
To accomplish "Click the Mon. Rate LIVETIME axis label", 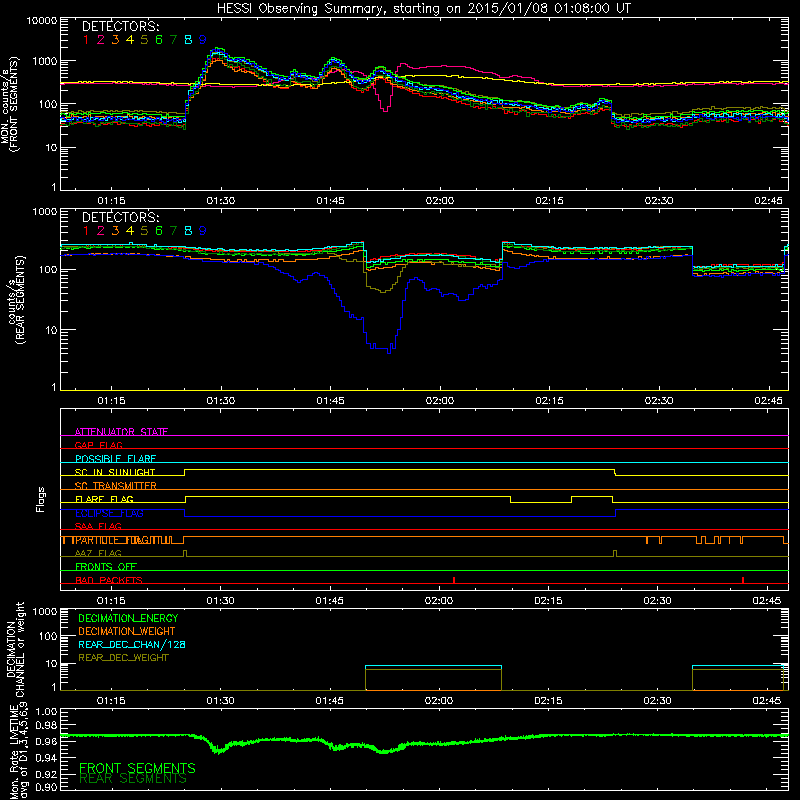I will [x=19, y=752].
